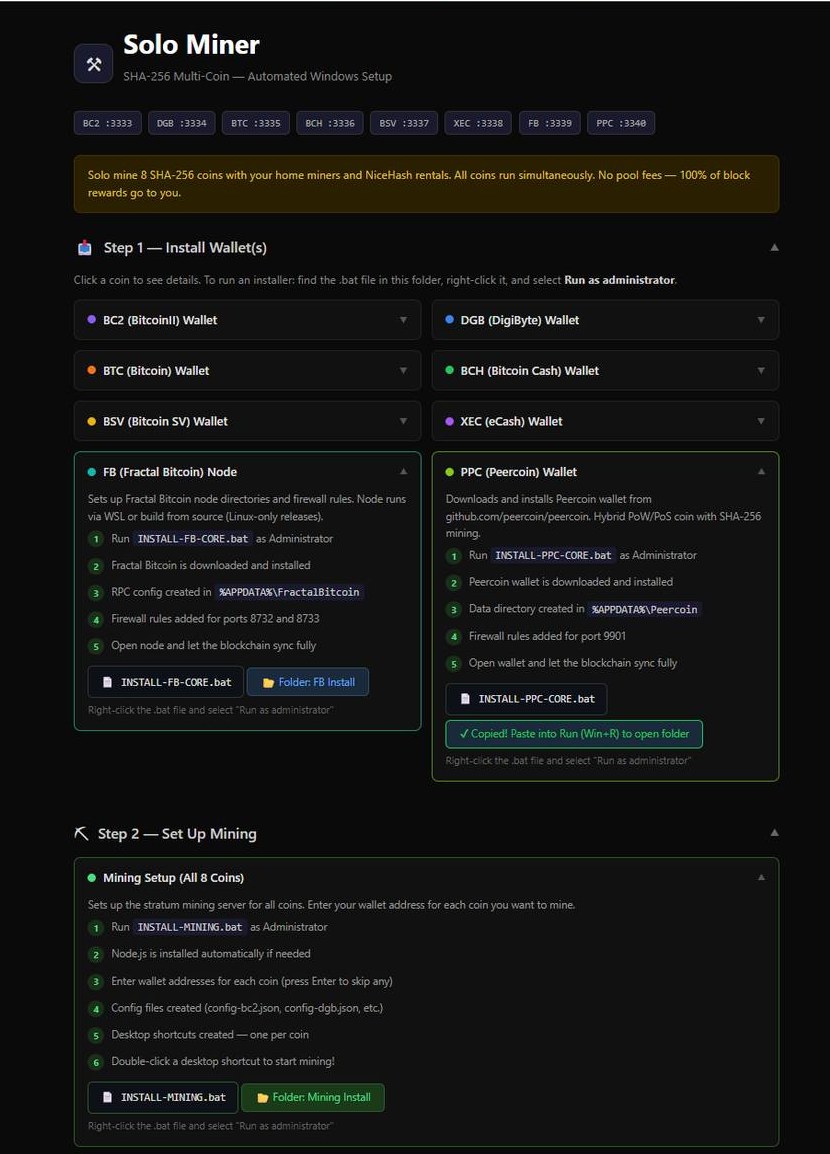Viewport: 830px width, 1154px height.
Task: Click the Step 1 wallet icon
Action: tap(85, 248)
